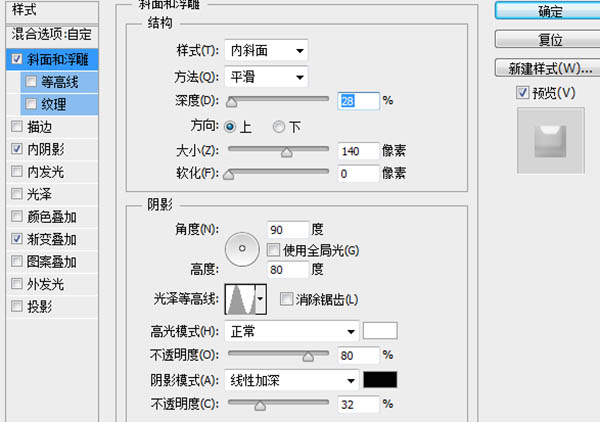Viewport: 600px width, 422px height.
Task: Open the 阴影模式(A) 线性加深 dropdown
Action: point(292,380)
